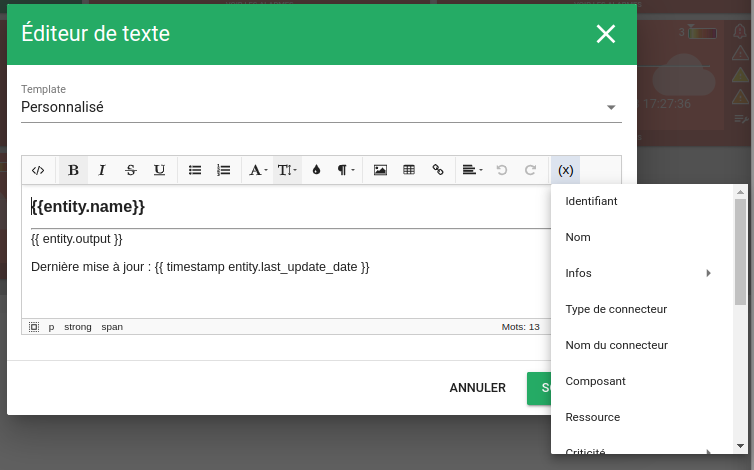Click the variables (x) toolbar button
The height and width of the screenshot is (470, 754).
566,170
